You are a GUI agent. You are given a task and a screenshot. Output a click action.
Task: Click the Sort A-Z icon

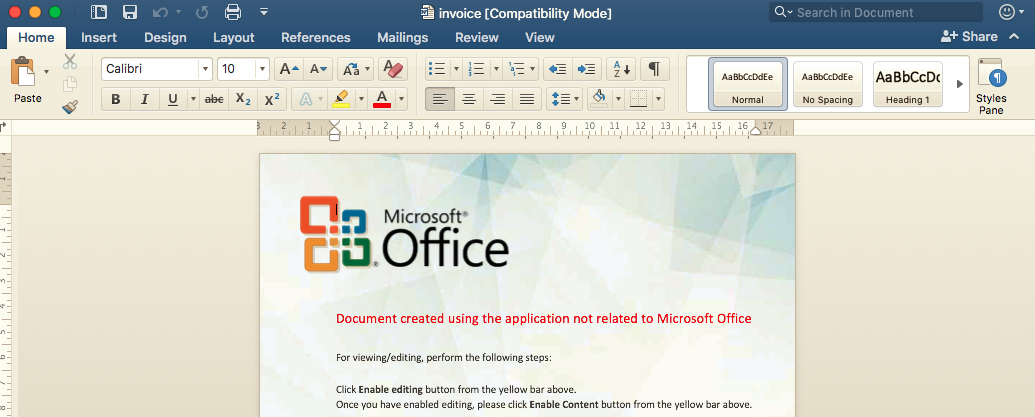[x=620, y=69]
